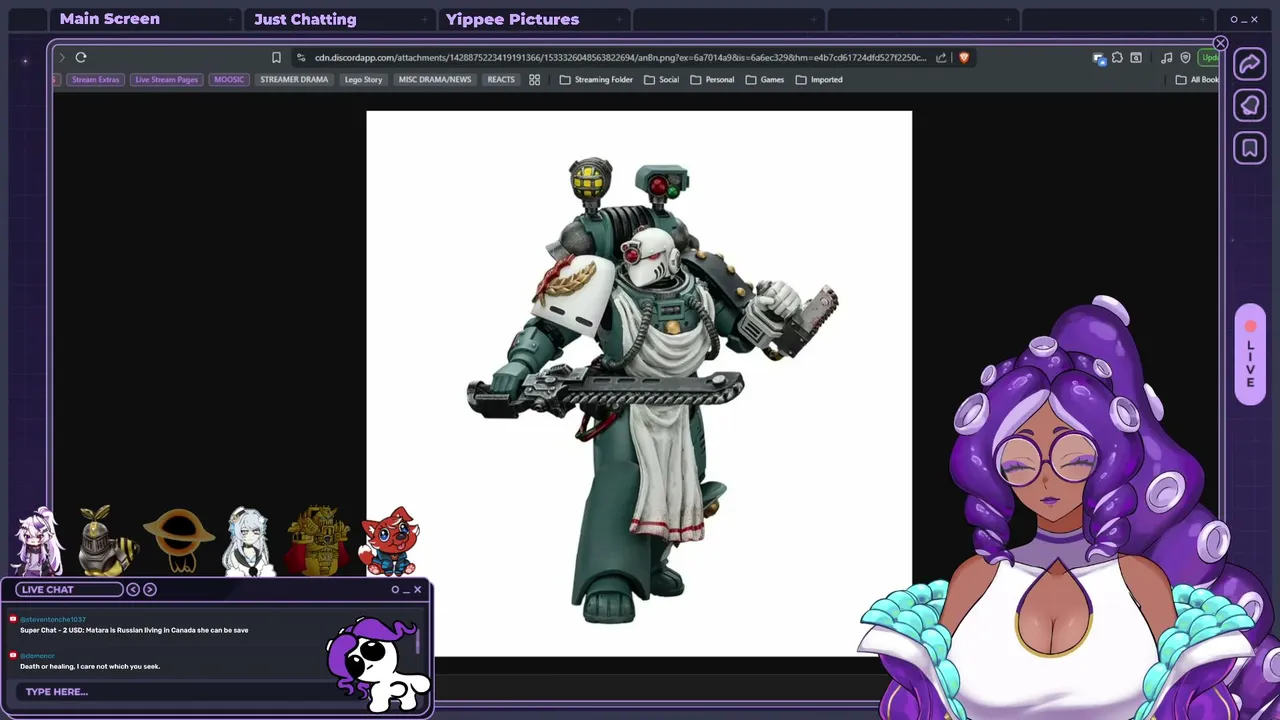Click the purple-haired chibi girl avatar
The height and width of the screenshot is (720, 1280).
point(38,542)
